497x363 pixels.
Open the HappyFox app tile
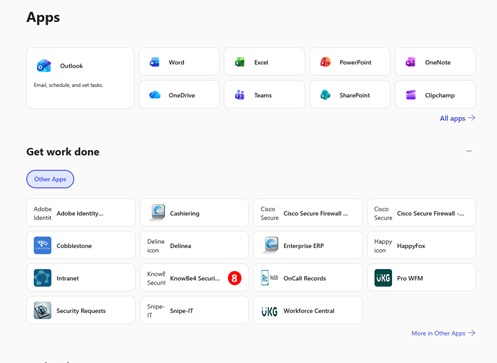tap(421, 245)
